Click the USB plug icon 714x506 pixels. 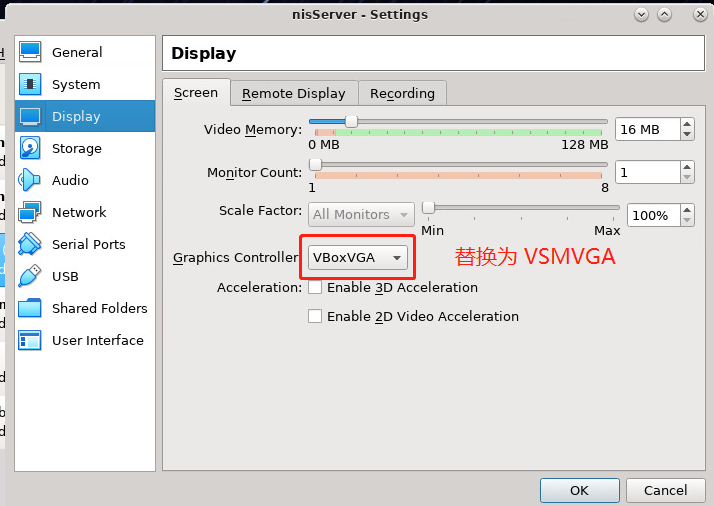(30, 276)
